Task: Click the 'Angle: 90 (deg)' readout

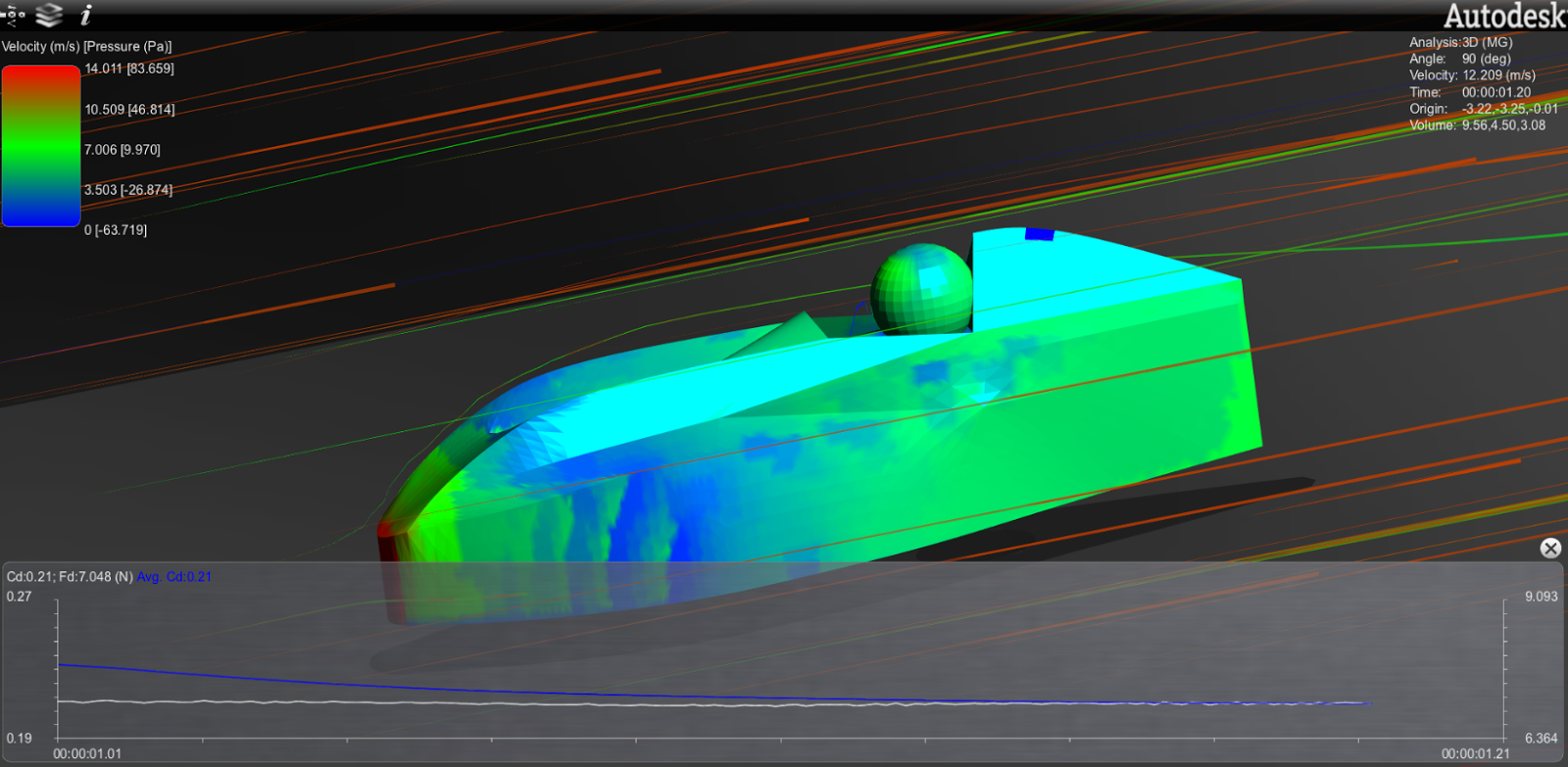Action: (x=1459, y=59)
